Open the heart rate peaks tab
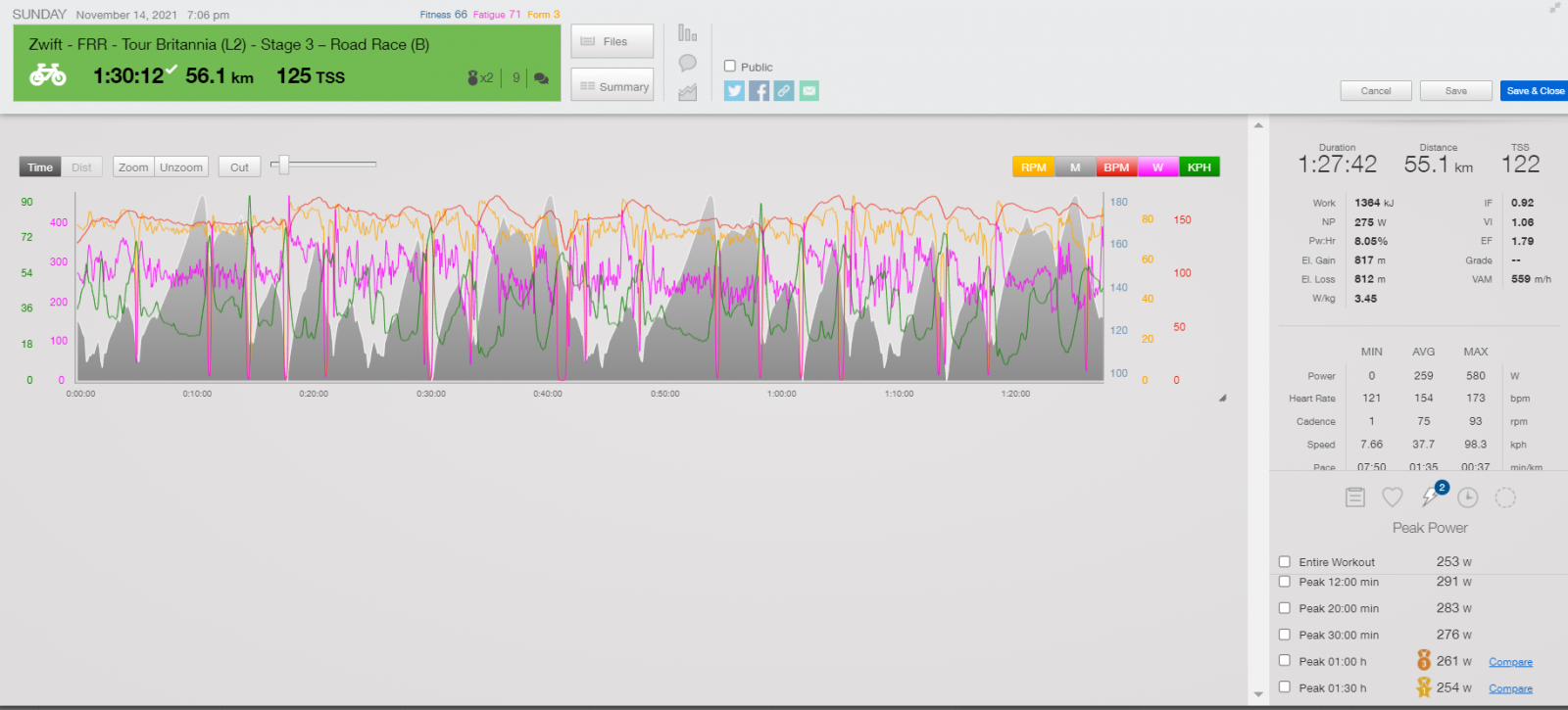This screenshot has width=1568, height=710. tap(1392, 497)
